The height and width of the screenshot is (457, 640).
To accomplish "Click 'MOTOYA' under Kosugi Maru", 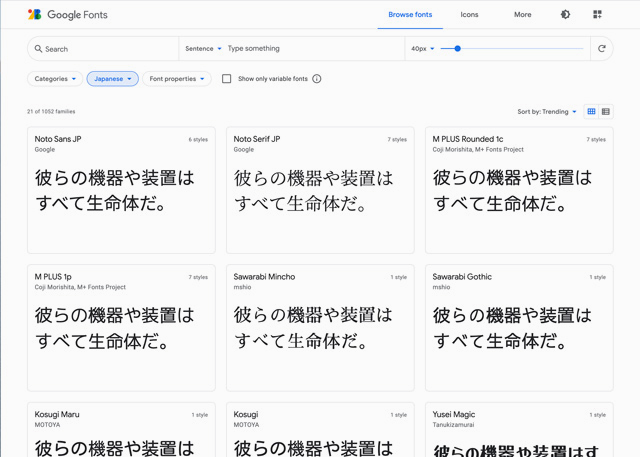I will (47, 425).
